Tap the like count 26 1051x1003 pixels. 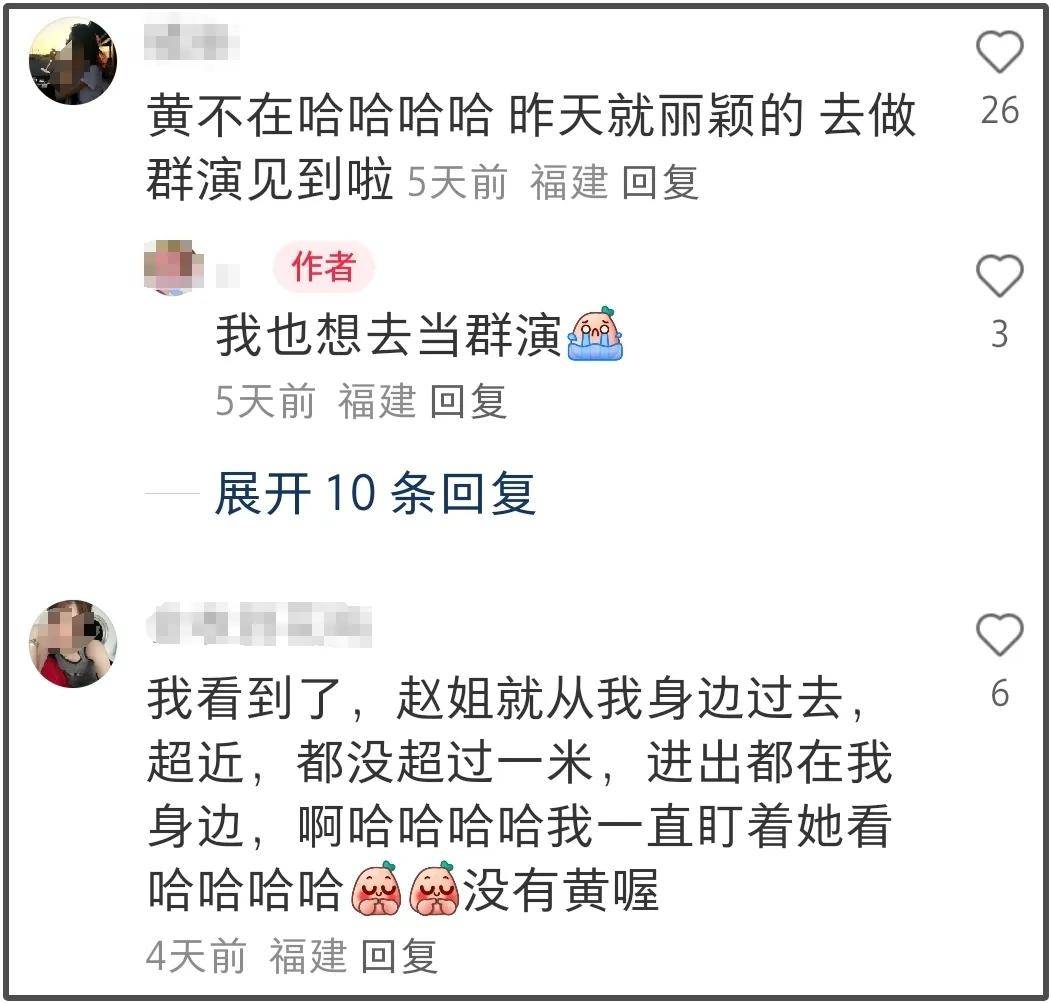[999, 110]
